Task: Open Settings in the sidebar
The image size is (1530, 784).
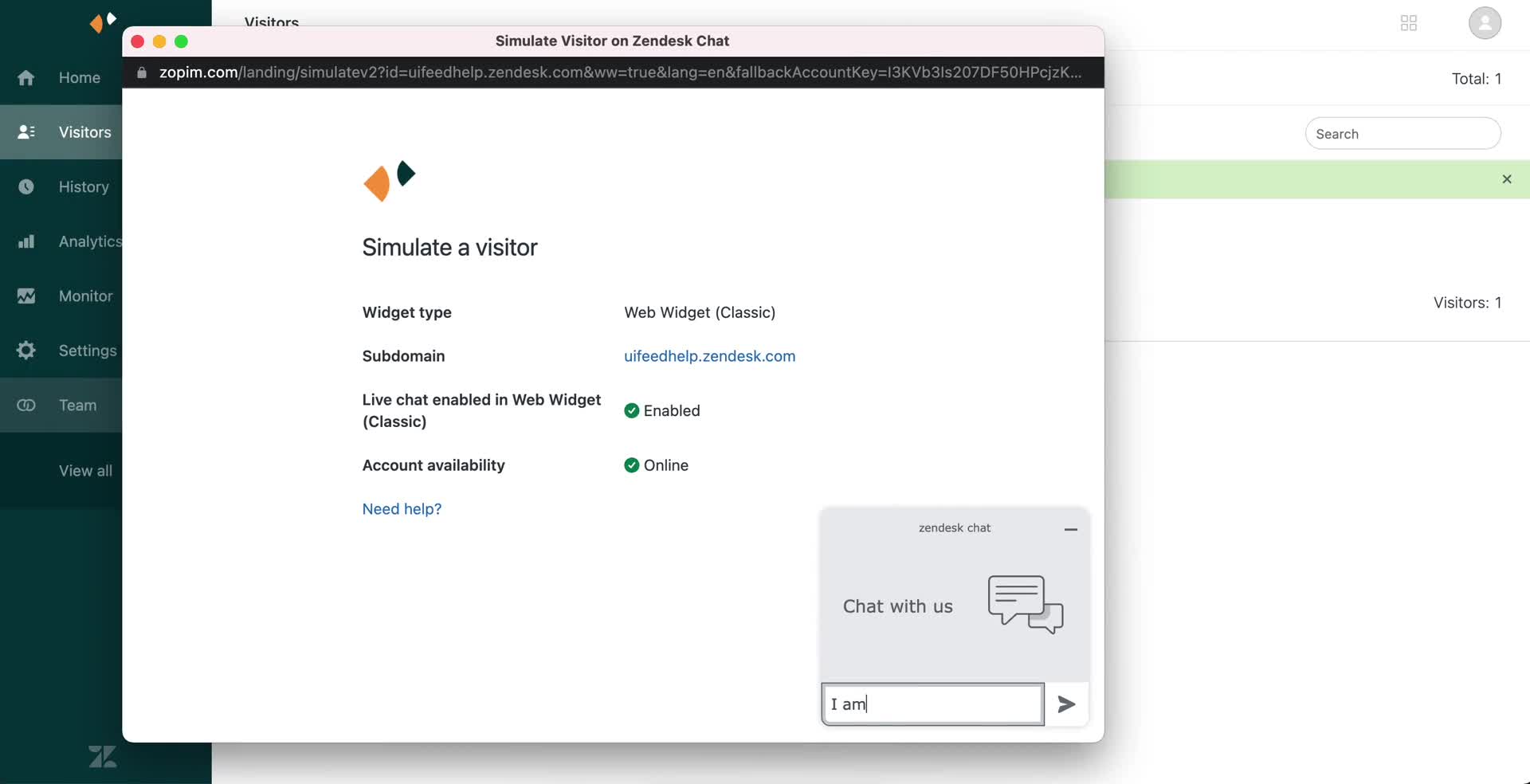Action: click(x=61, y=351)
